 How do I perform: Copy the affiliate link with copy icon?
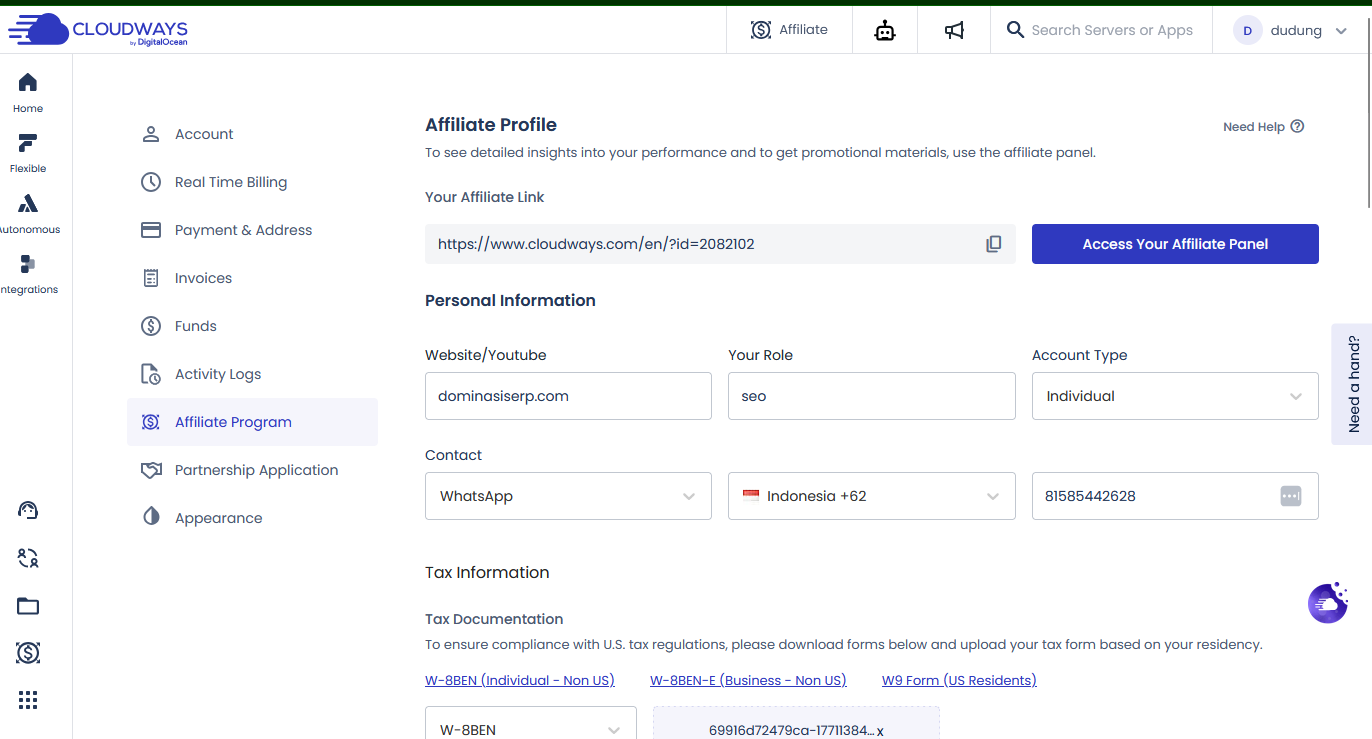(994, 244)
